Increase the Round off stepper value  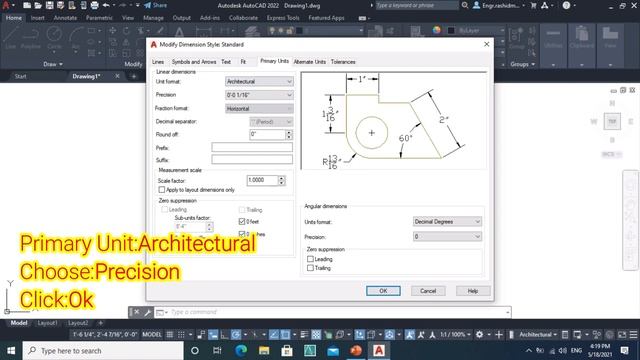pos(289,132)
